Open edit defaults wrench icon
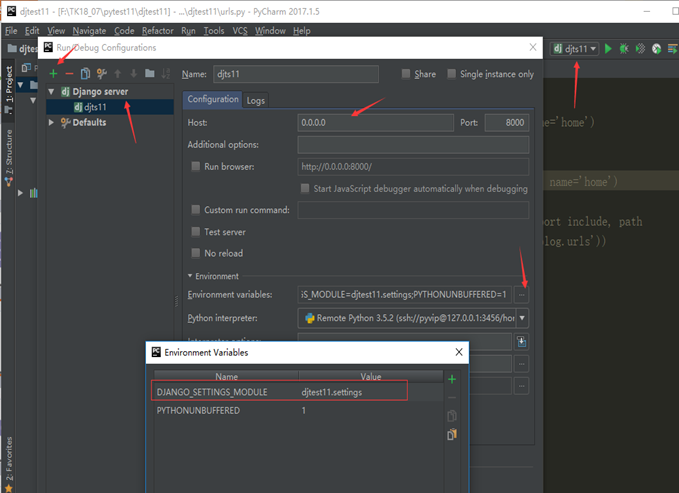679x493 pixels. (102, 74)
